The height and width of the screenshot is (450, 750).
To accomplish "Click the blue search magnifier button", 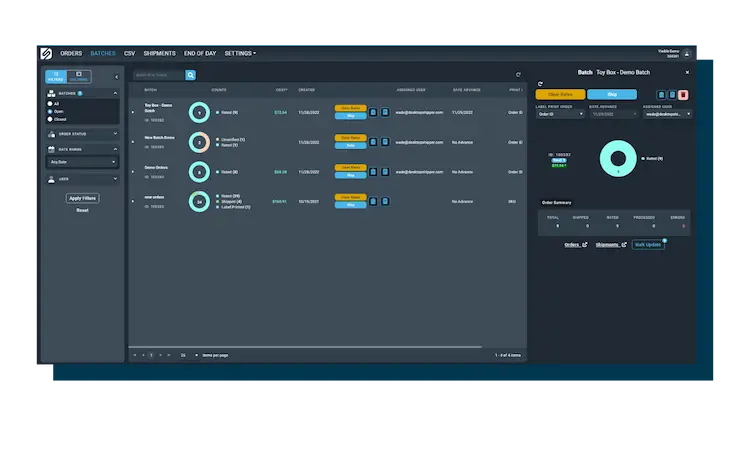I will [190, 75].
